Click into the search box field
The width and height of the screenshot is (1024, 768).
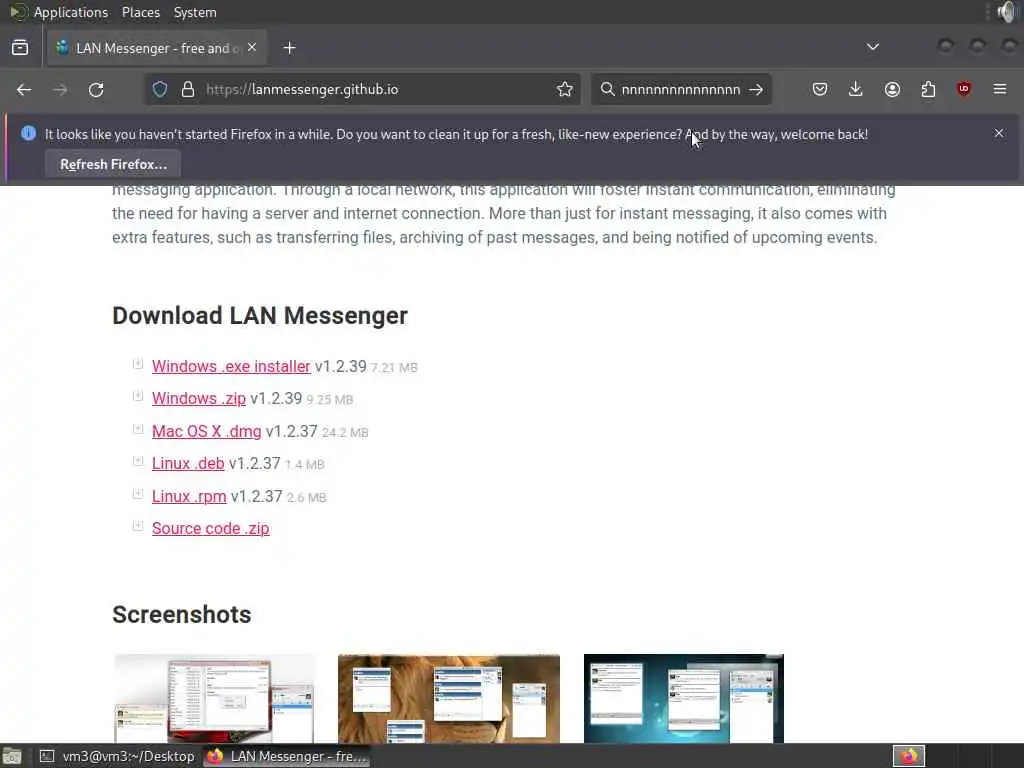click(679, 89)
